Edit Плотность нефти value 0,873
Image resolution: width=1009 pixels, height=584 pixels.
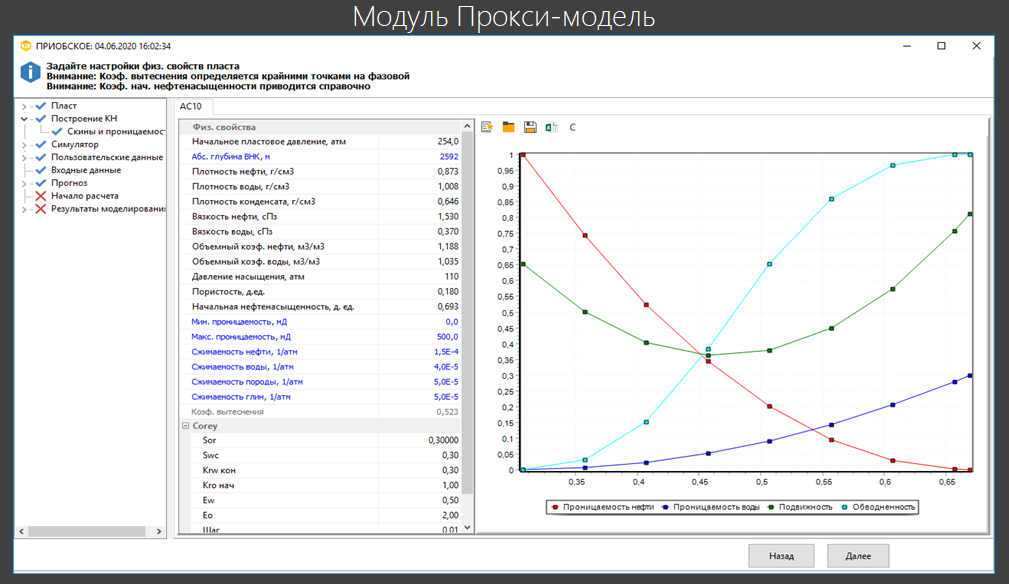pos(420,172)
